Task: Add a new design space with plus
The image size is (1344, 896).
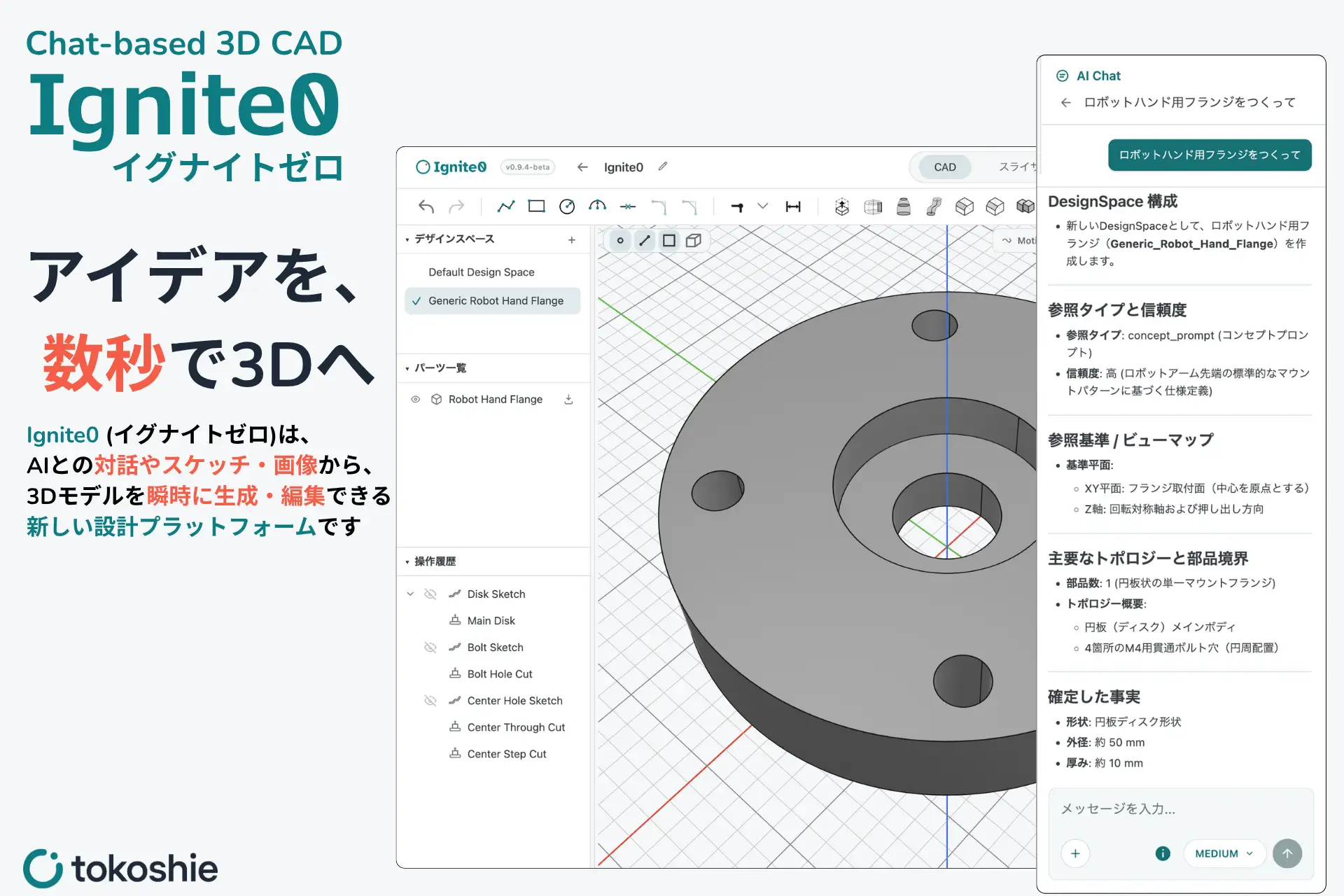Action: coord(572,239)
